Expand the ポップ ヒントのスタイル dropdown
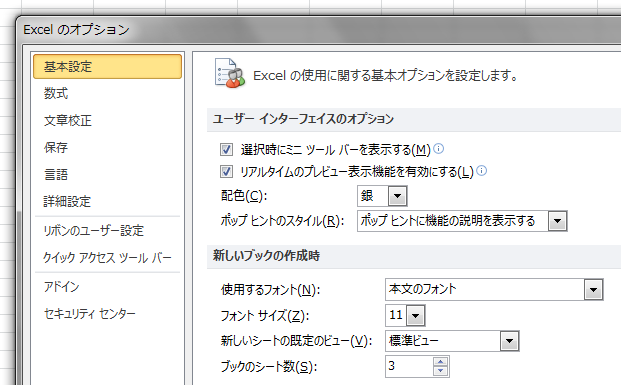 pyautogui.click(x=558, y=221)
